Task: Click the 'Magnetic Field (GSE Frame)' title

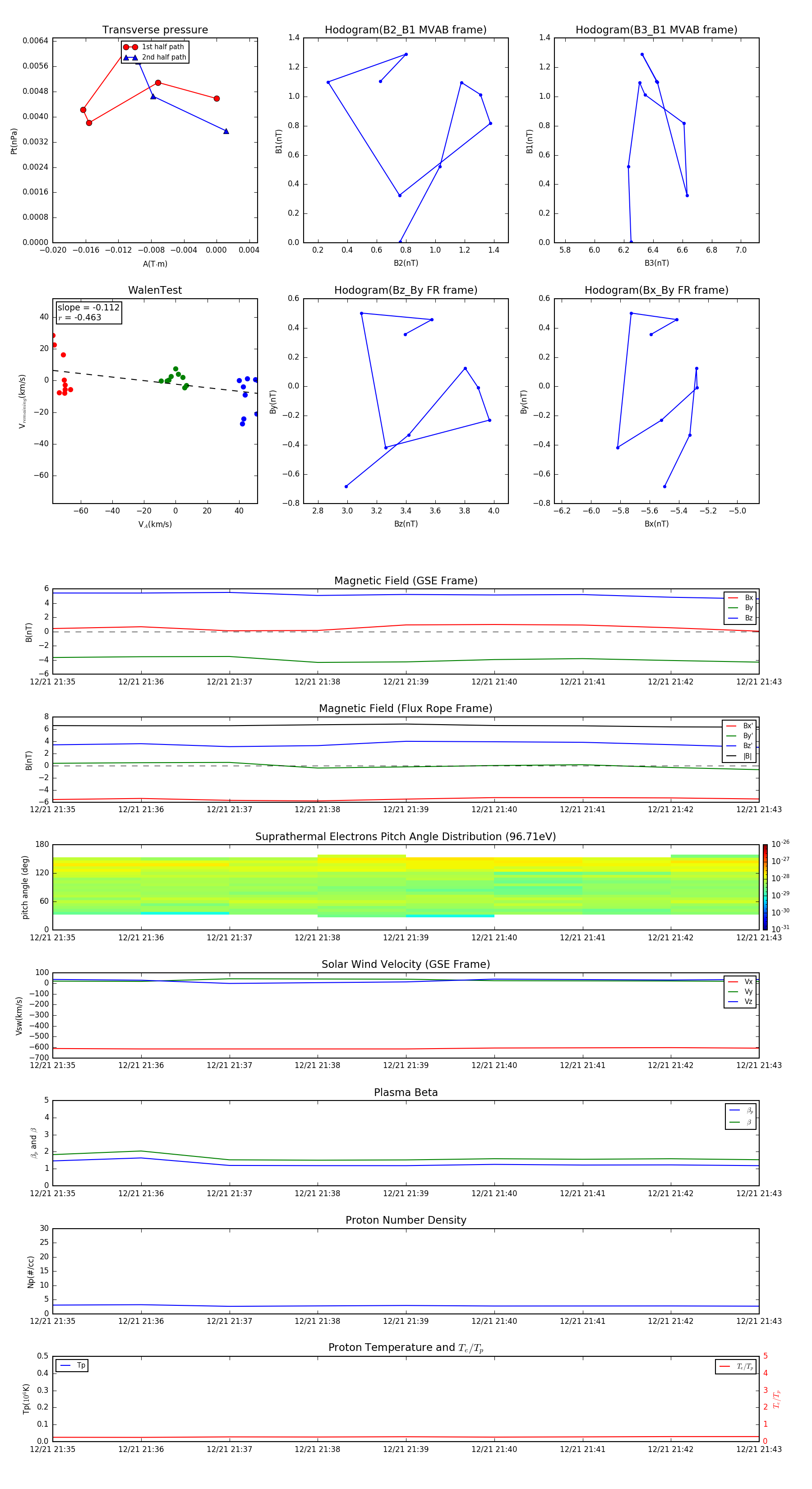Action: tap(406, 581)
